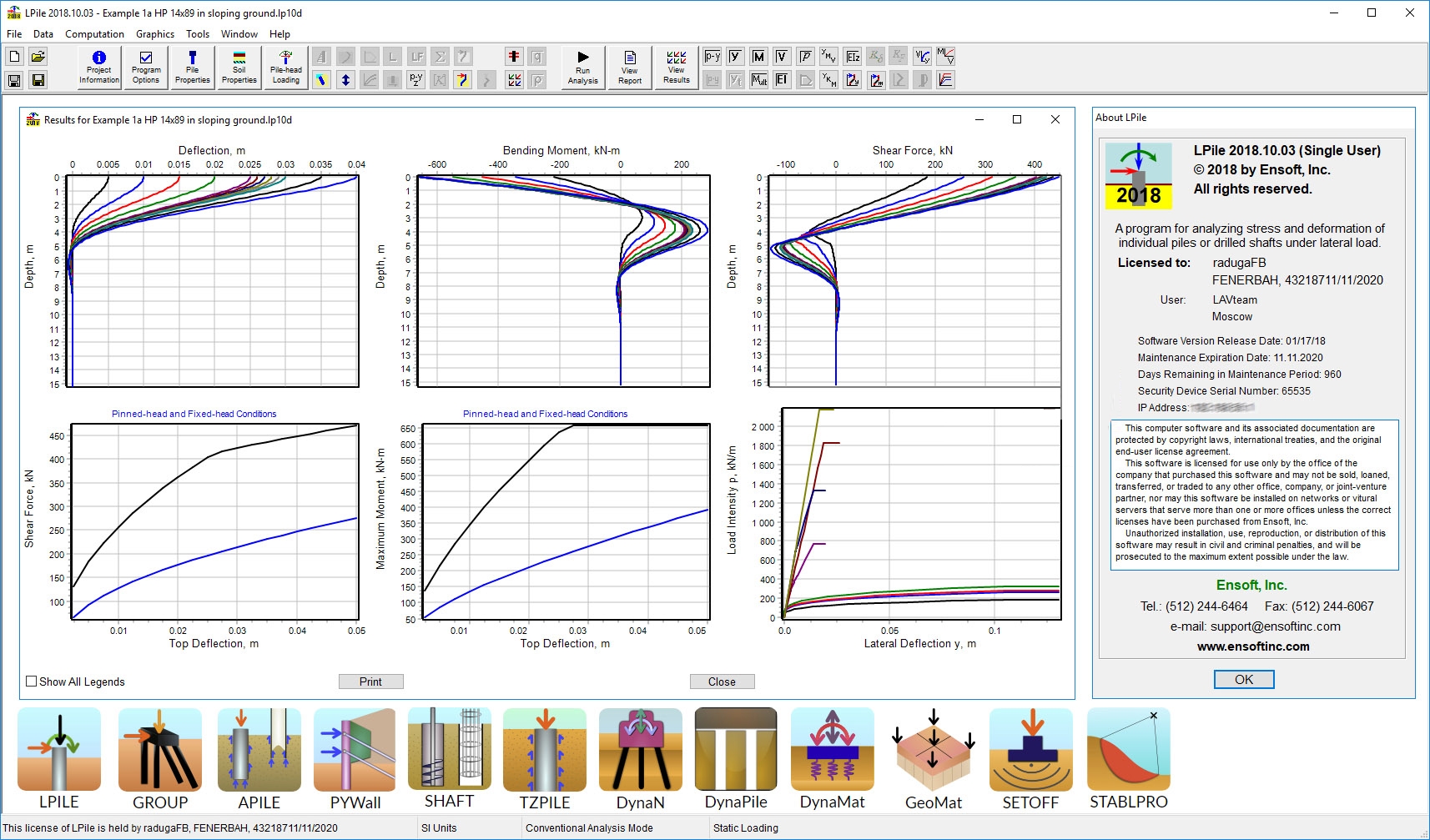Open the Graphics menu
This screenshot has width=1430, height=840.
155,34
